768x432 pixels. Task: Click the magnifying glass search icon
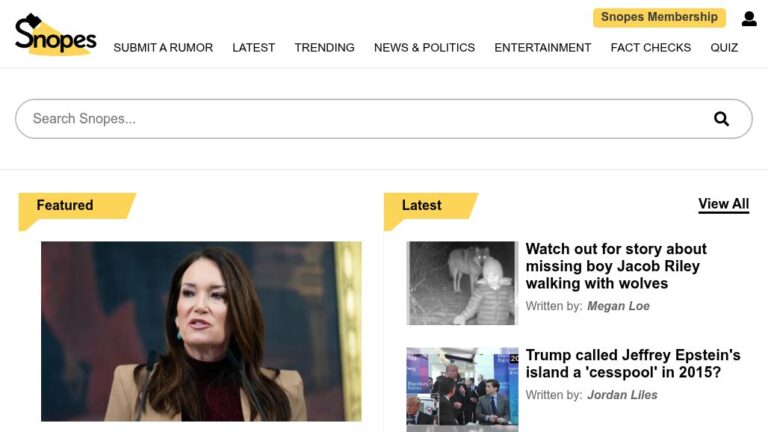[721, 119]
